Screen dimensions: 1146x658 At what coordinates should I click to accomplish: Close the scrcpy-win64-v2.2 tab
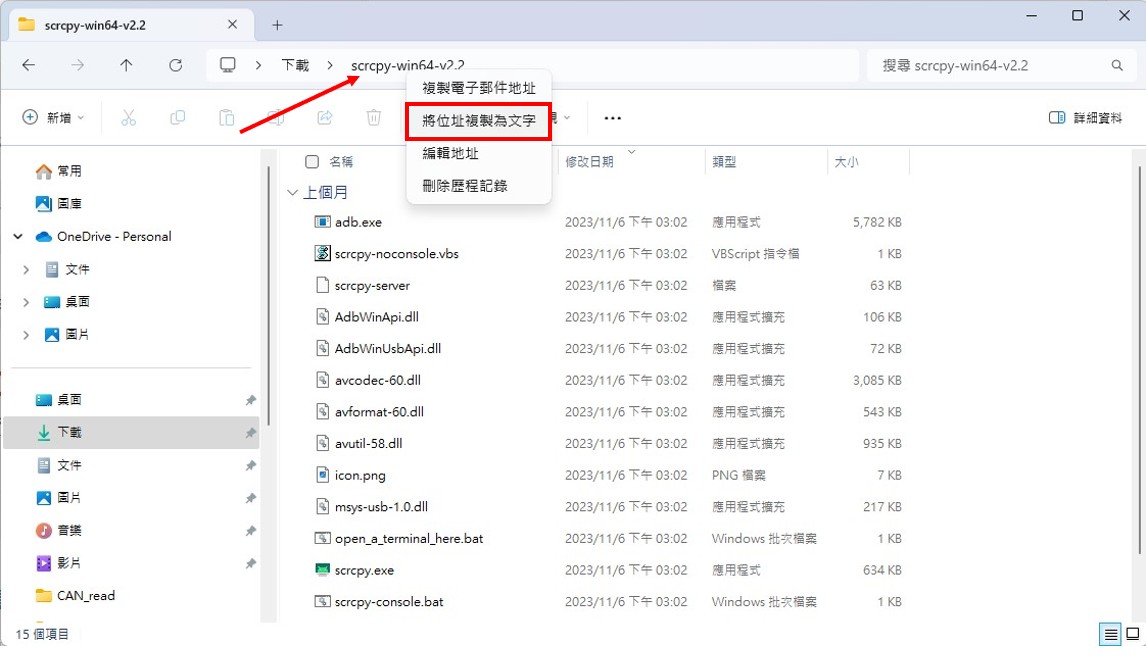tap(232, 24)
